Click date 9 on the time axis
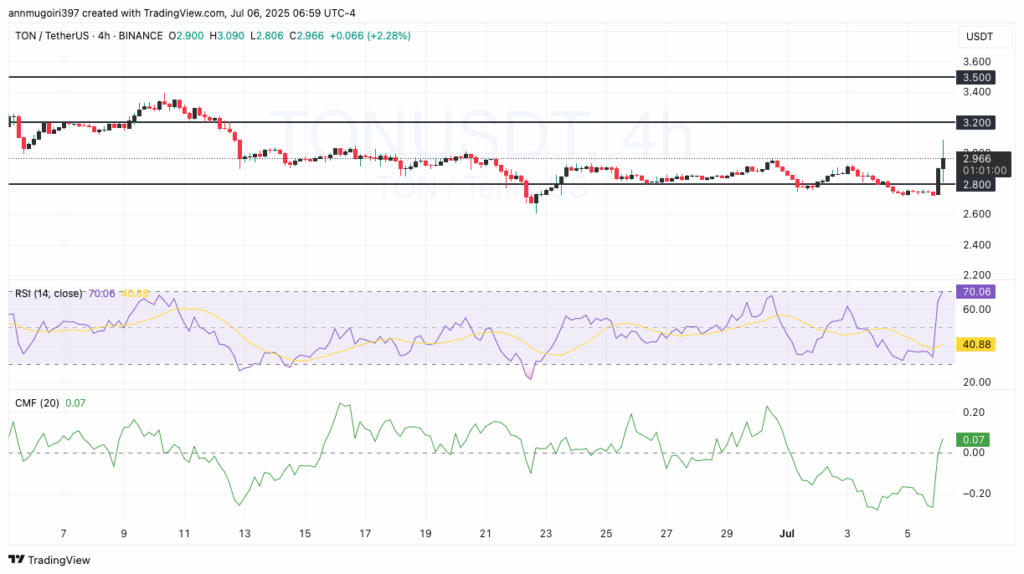Viewport: 1024px width, 574px height. tap(123, 534)
